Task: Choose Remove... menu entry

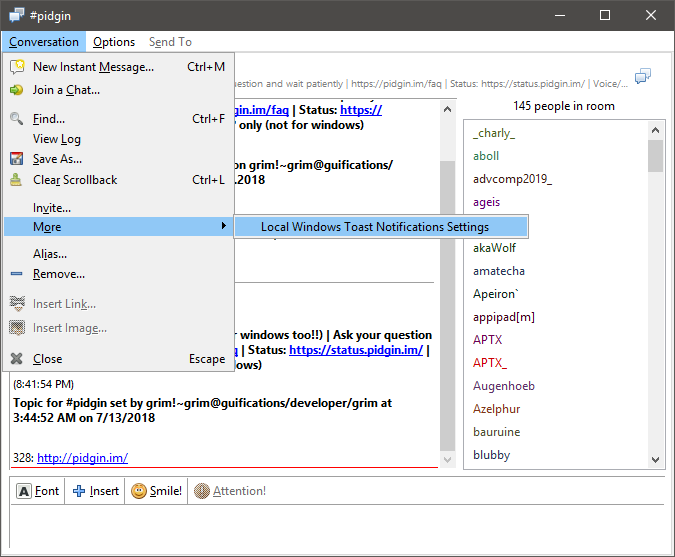Action: click(119, 274)
